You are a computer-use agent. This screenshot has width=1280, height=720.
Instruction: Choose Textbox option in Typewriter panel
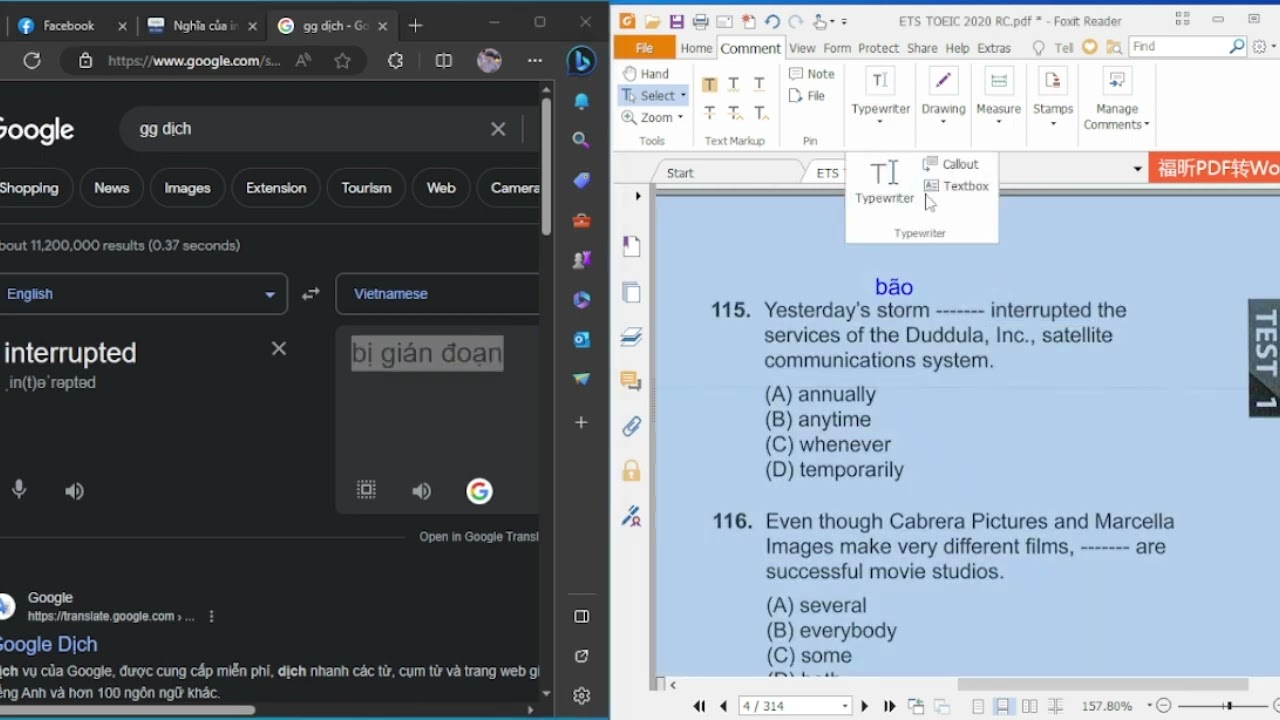tap(956, 186)
